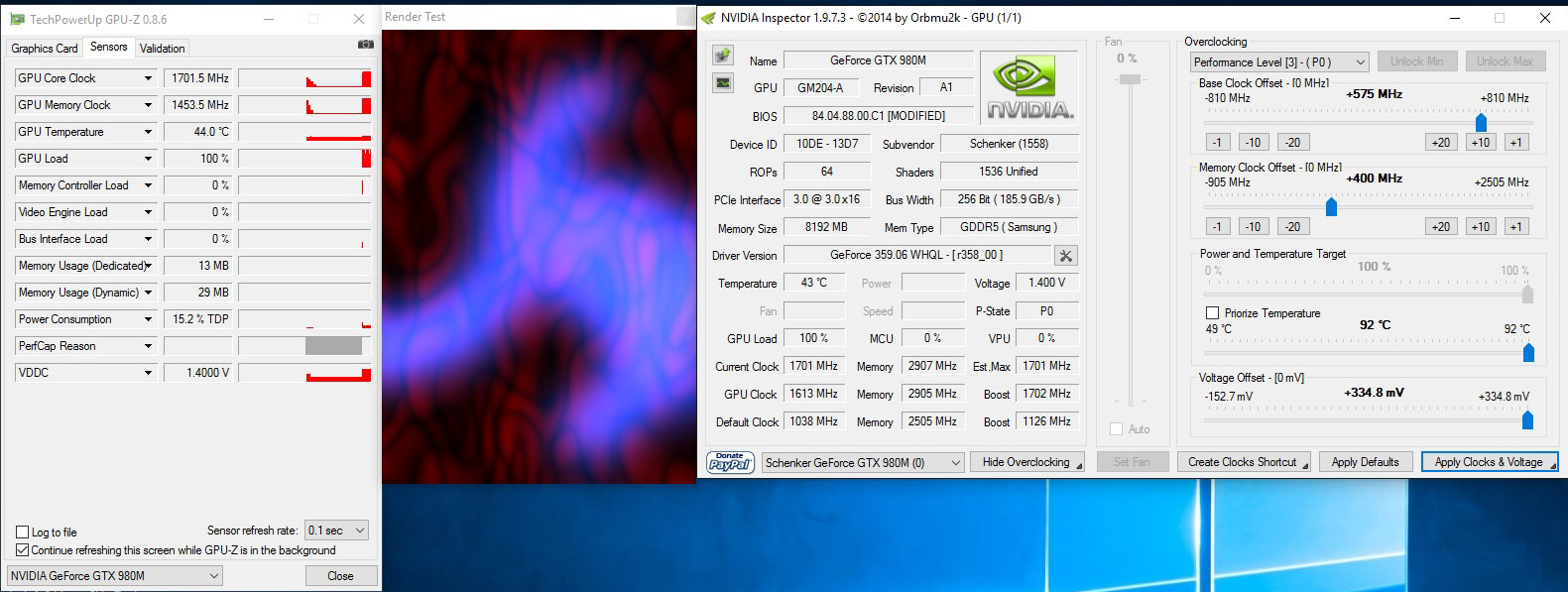Click the upload GPU info icon beside Name
1568x592 pixels.
(x=723, y=56)
